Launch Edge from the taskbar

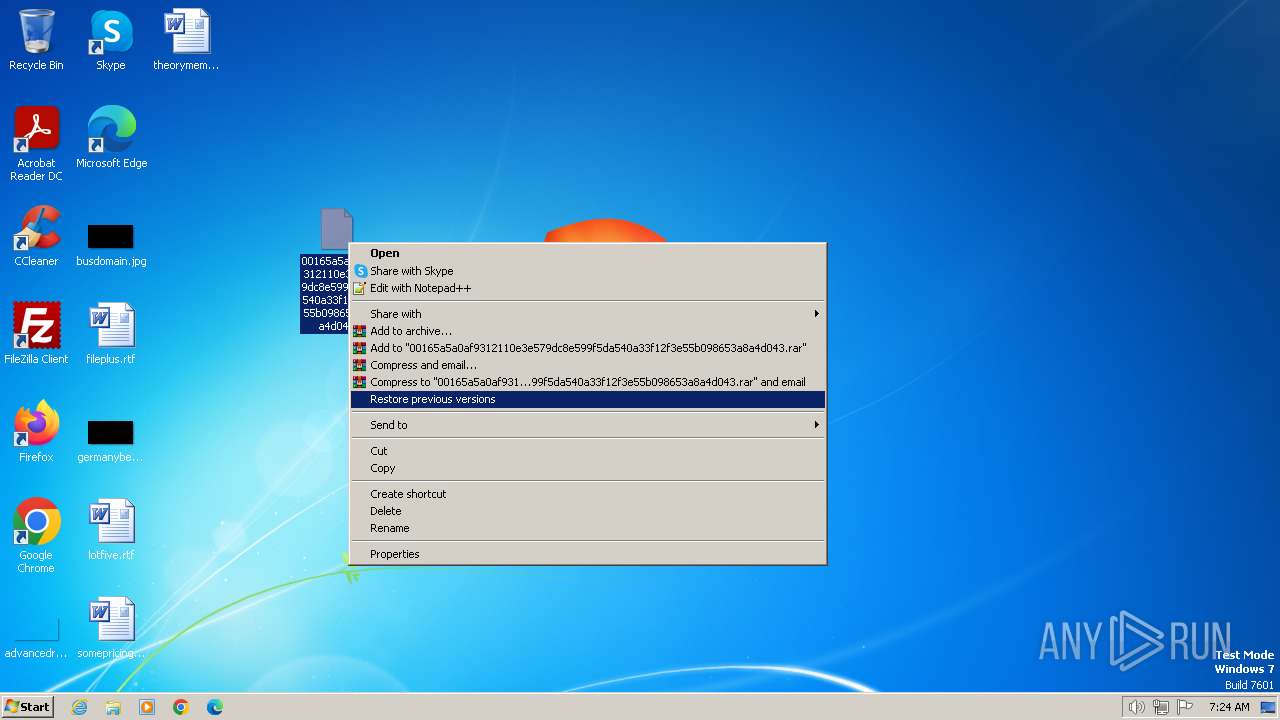pyautogui.click(x=215, y=707)
